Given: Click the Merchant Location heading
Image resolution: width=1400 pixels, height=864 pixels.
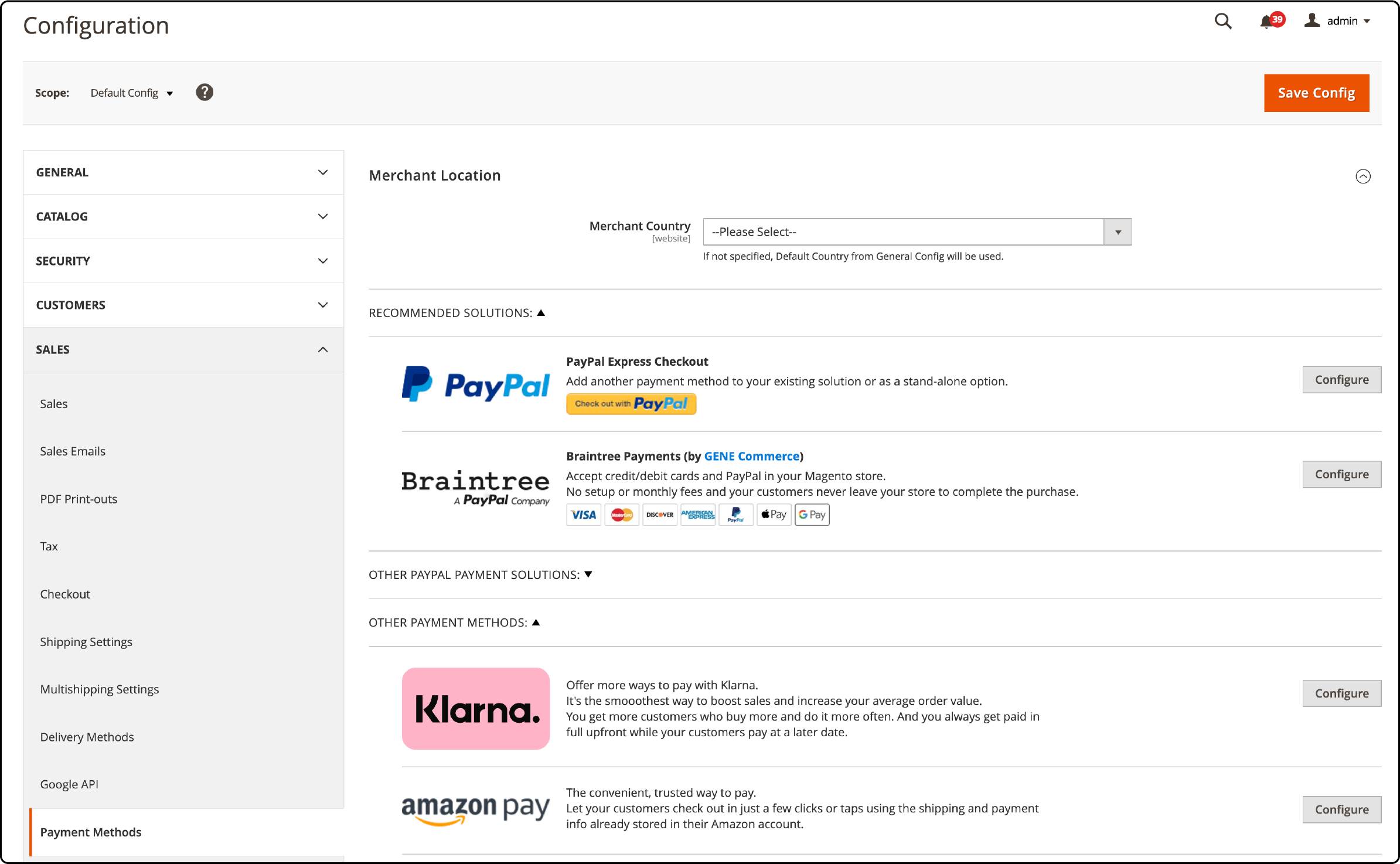Looking at the screenshot, I should (x=435, y=176).
